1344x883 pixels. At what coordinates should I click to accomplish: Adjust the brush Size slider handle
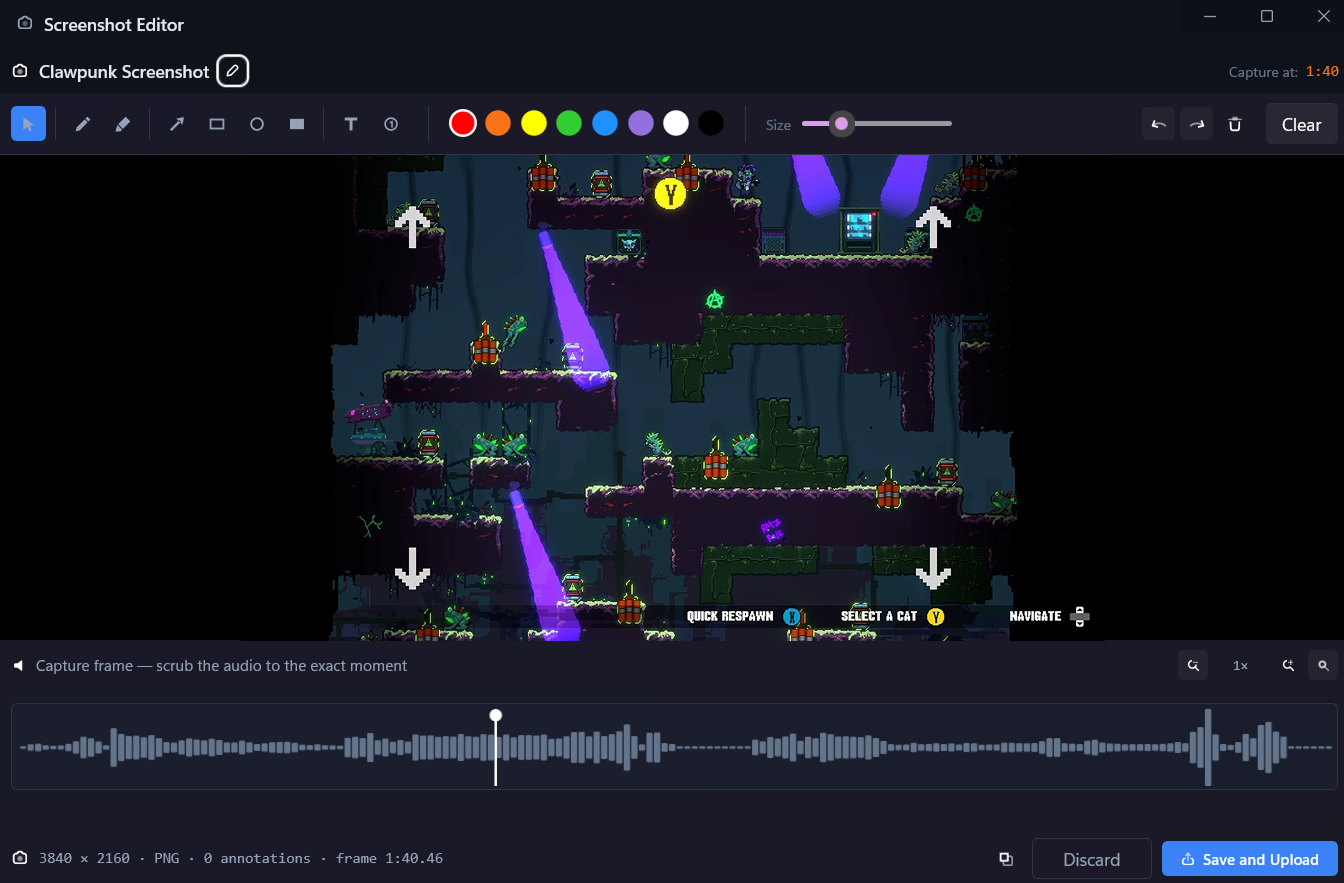click(x=842, y=124)
